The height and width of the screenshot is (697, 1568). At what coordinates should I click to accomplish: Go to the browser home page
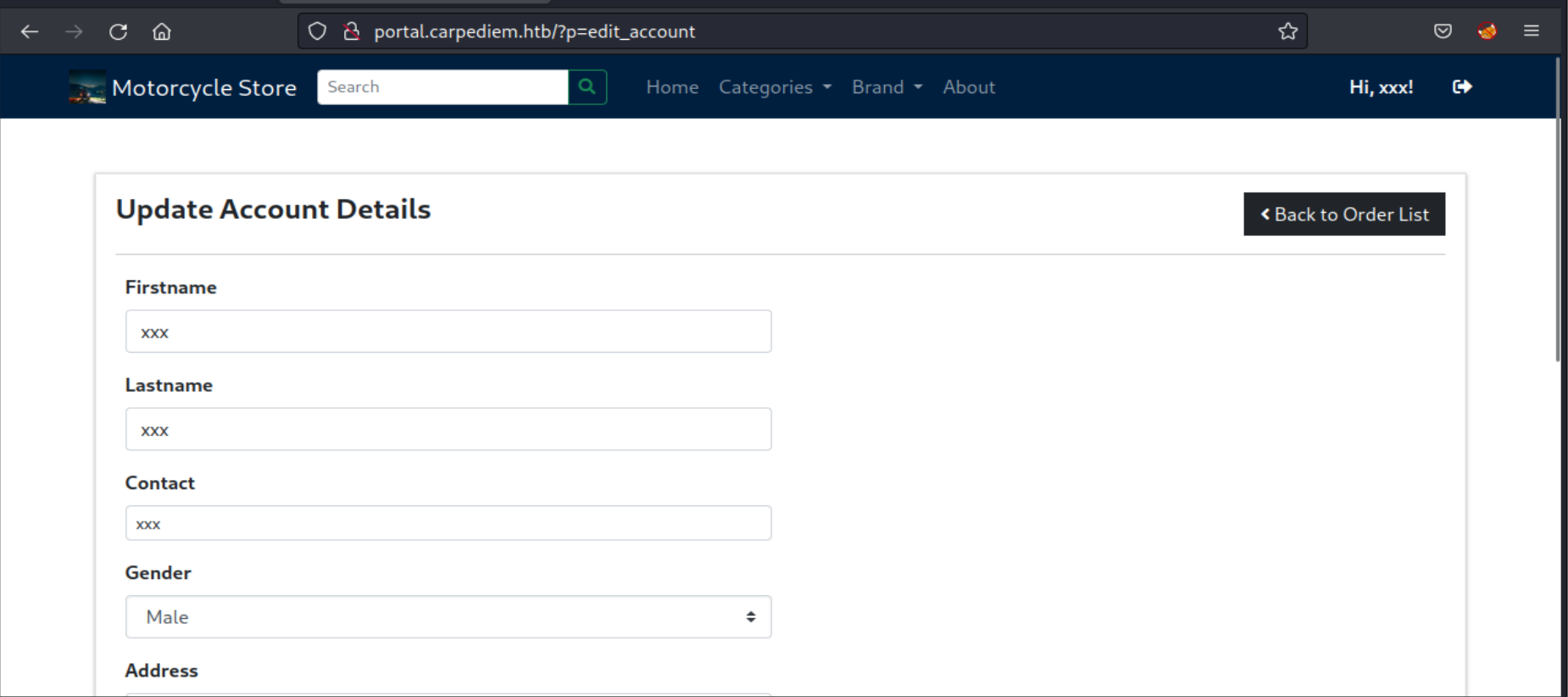[162, 31]
